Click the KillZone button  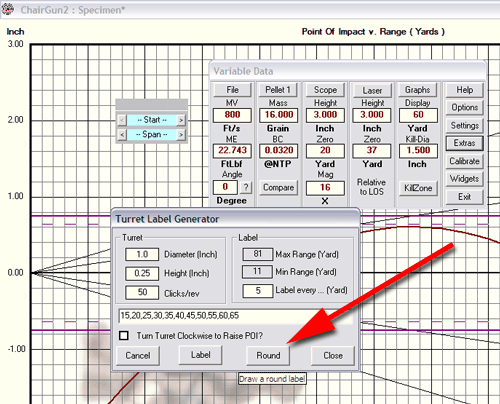418,188
